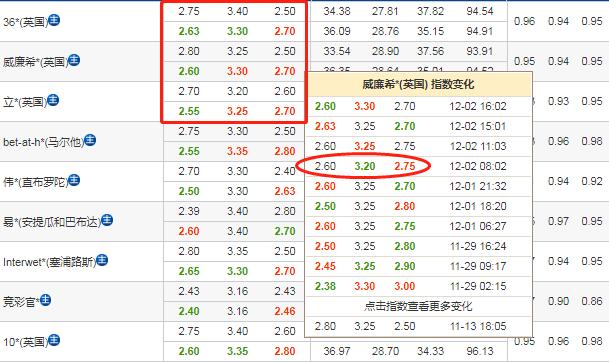Open bookmaker 伟*(直布罗陀)
609x362 pixels.
point(35,182)
